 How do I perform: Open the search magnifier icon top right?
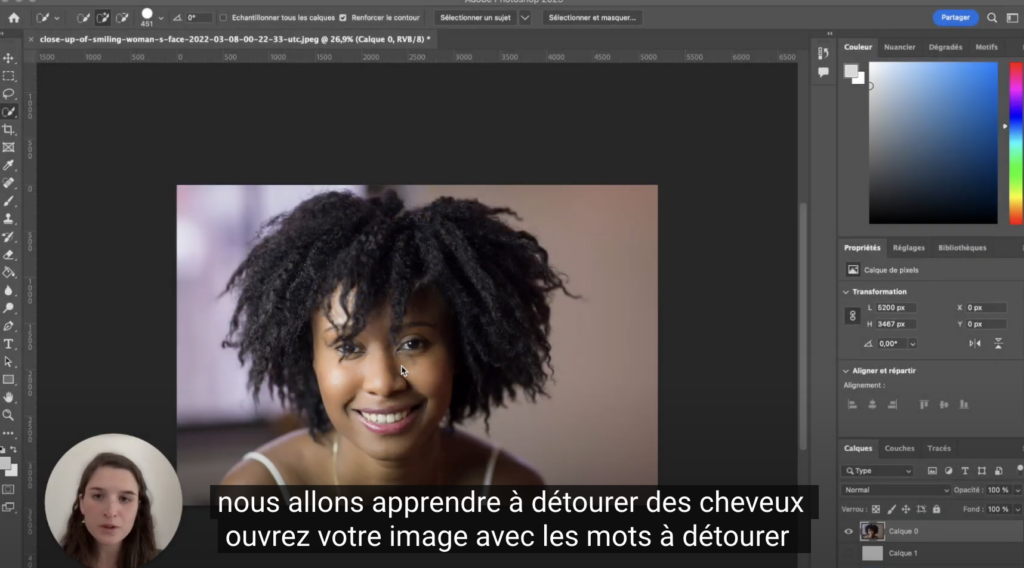[x=992, y=18]
